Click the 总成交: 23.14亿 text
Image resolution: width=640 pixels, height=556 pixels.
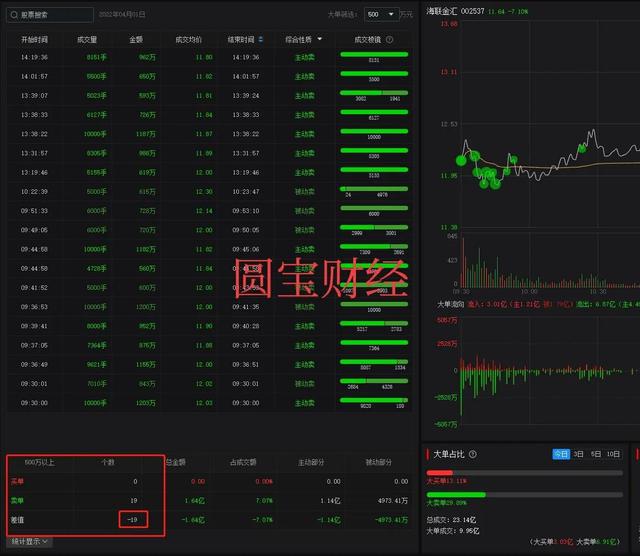click(451, 520)
